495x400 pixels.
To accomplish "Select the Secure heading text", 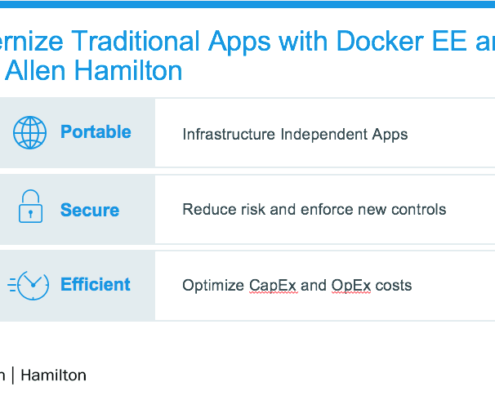I will (x=90, y=210).
